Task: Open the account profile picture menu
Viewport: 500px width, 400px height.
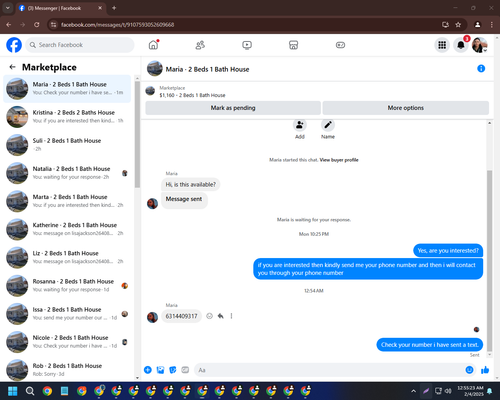Action: [479, 45]
